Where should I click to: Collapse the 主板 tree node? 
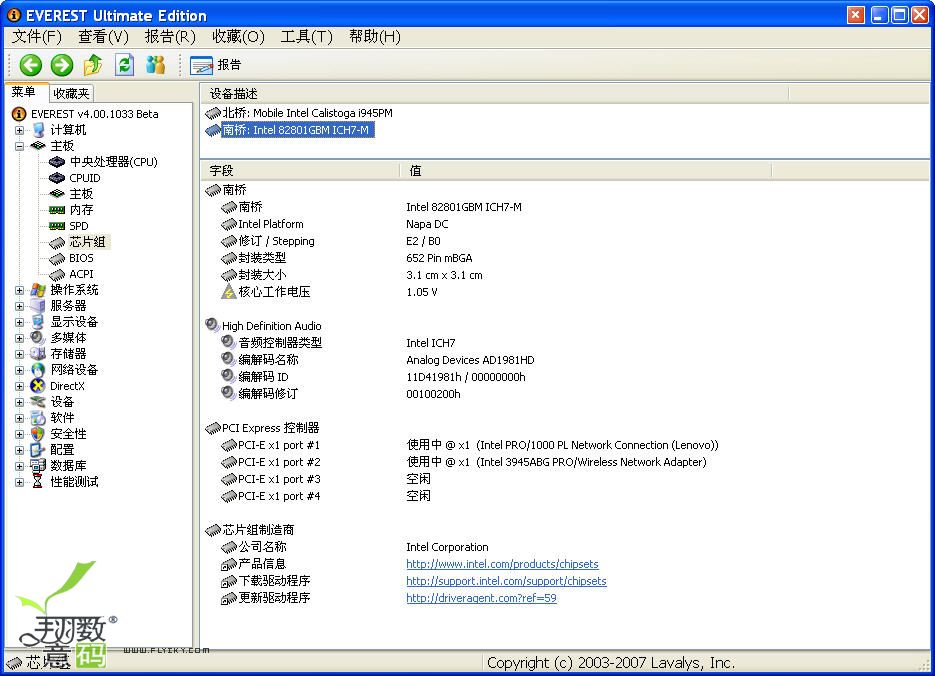[20, 146]
